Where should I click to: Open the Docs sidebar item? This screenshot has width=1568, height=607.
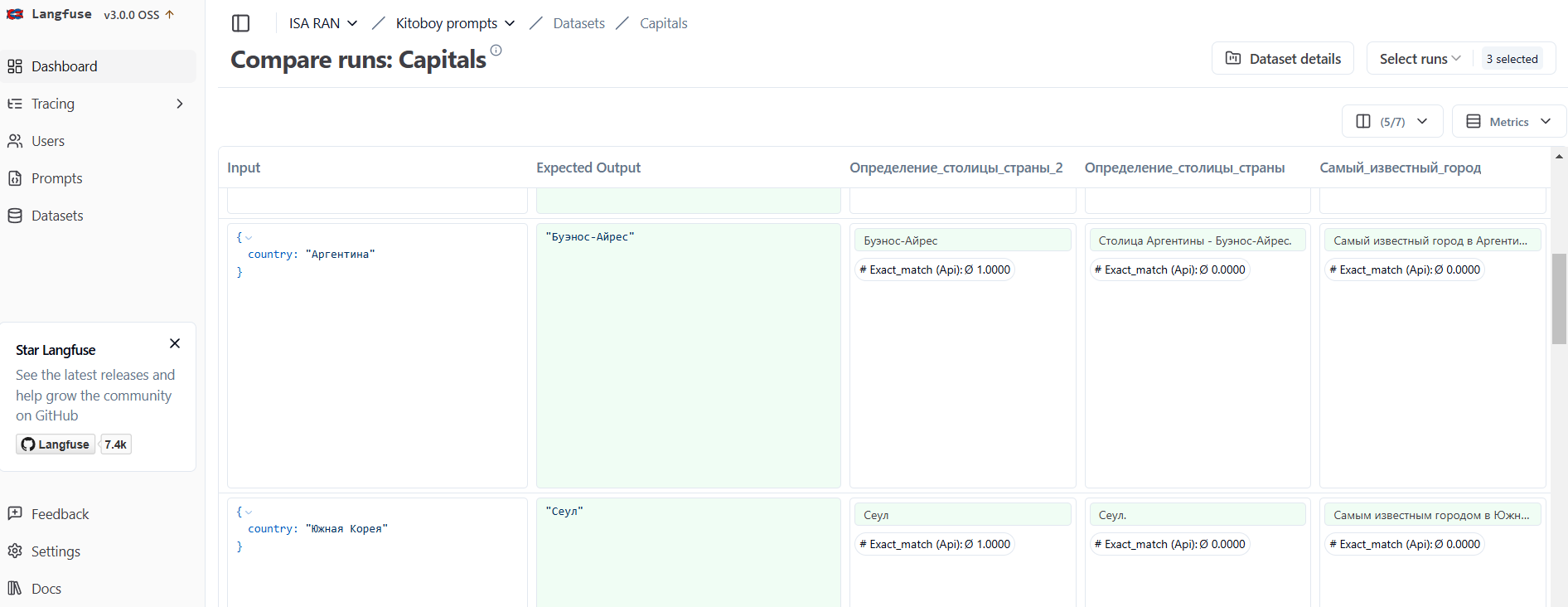[x=46, y=589]
